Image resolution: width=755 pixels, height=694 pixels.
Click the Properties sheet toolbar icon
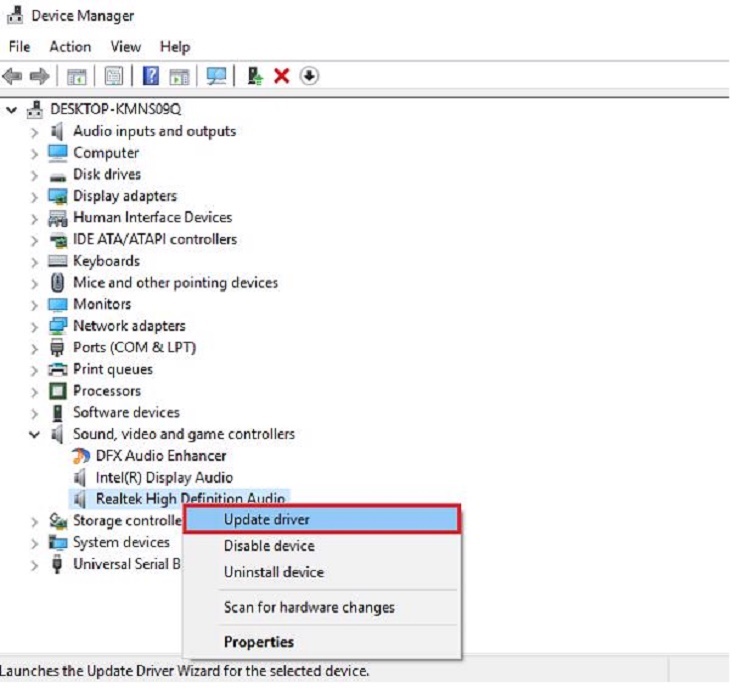click(114, 76)
